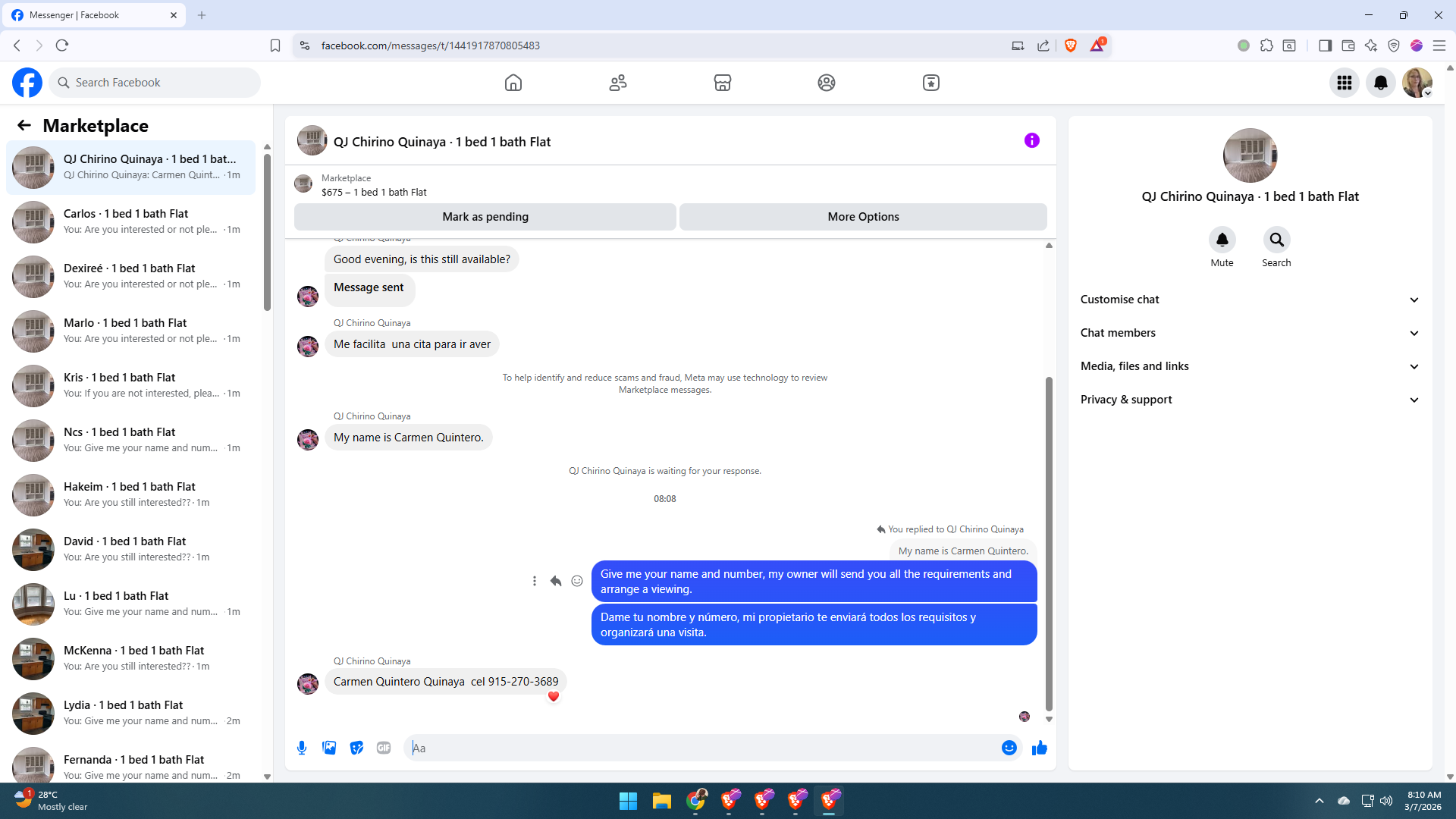Open File Explorer from the taskbar
Image resolution: width=1456 pixels, height=819 pixels.
click(661, 801)
